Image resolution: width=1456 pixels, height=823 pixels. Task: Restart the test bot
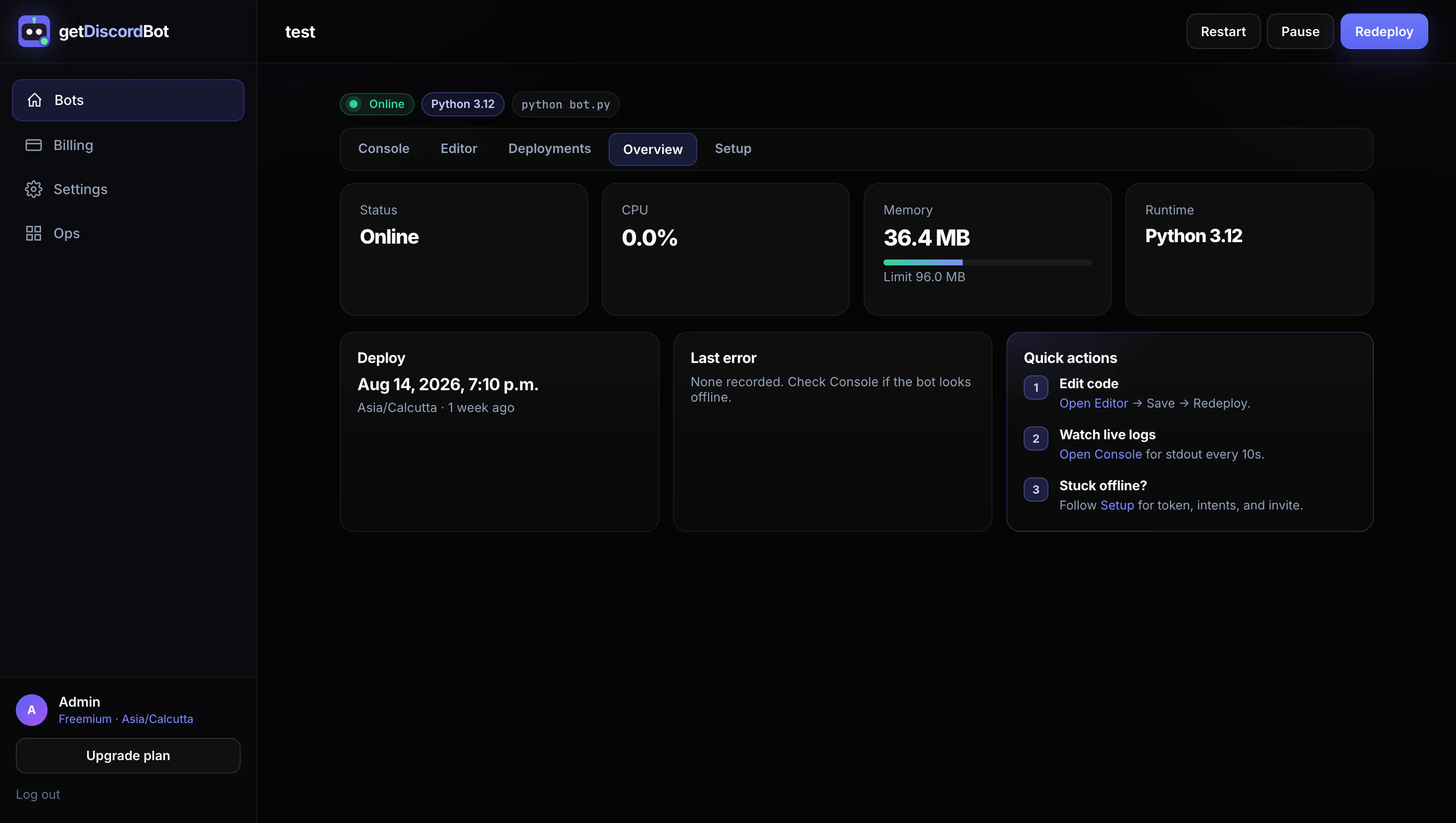pyautogui.click(x=1223, y=32)
